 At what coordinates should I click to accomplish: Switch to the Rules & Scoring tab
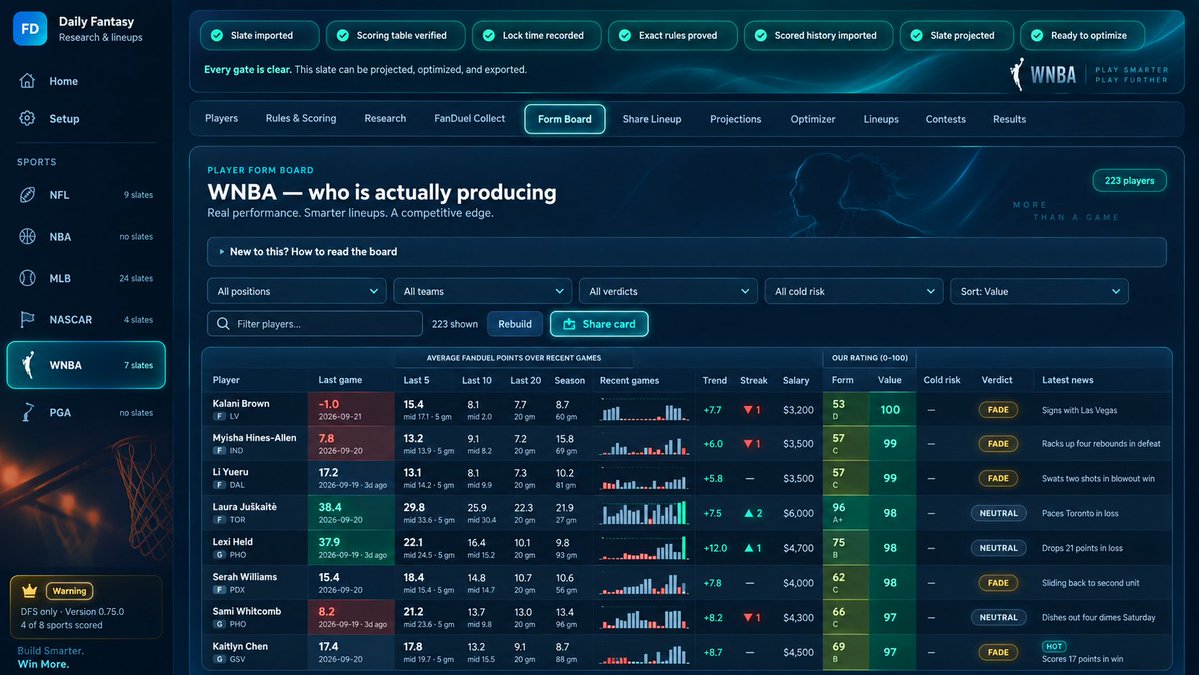(301, 118)
